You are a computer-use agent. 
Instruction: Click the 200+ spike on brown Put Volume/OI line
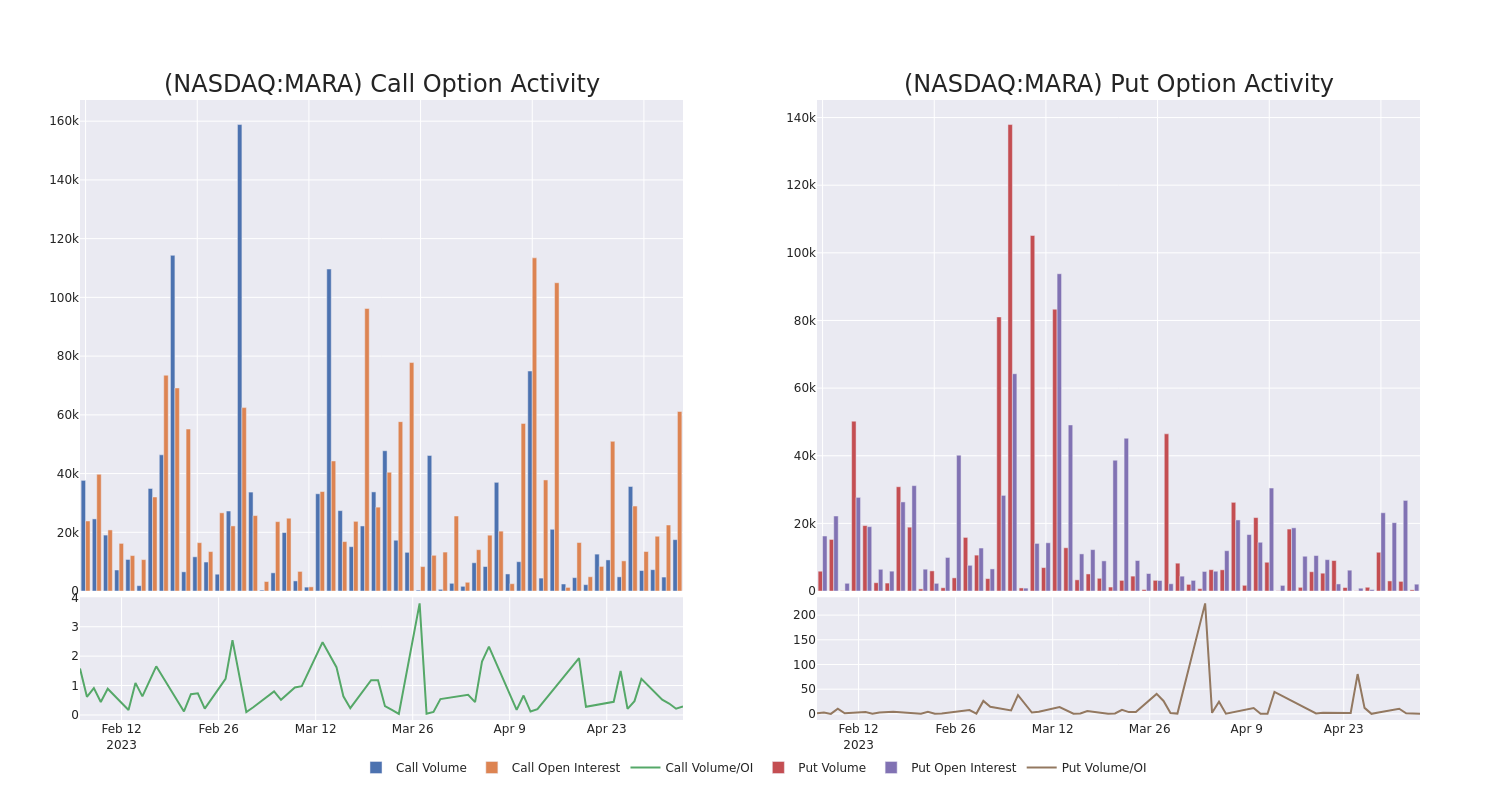tap(1205, 604)
